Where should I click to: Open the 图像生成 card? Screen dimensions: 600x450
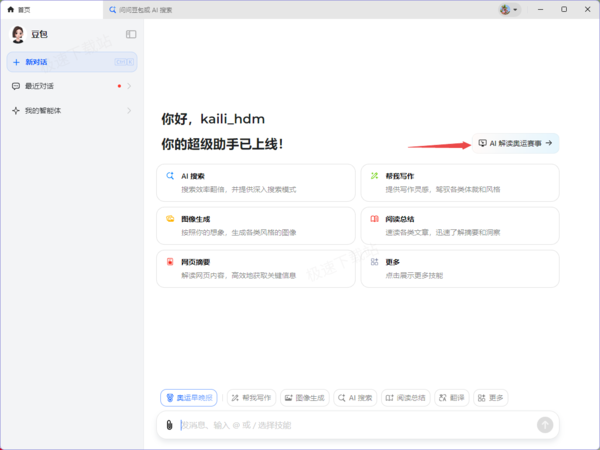click(256, 226)
